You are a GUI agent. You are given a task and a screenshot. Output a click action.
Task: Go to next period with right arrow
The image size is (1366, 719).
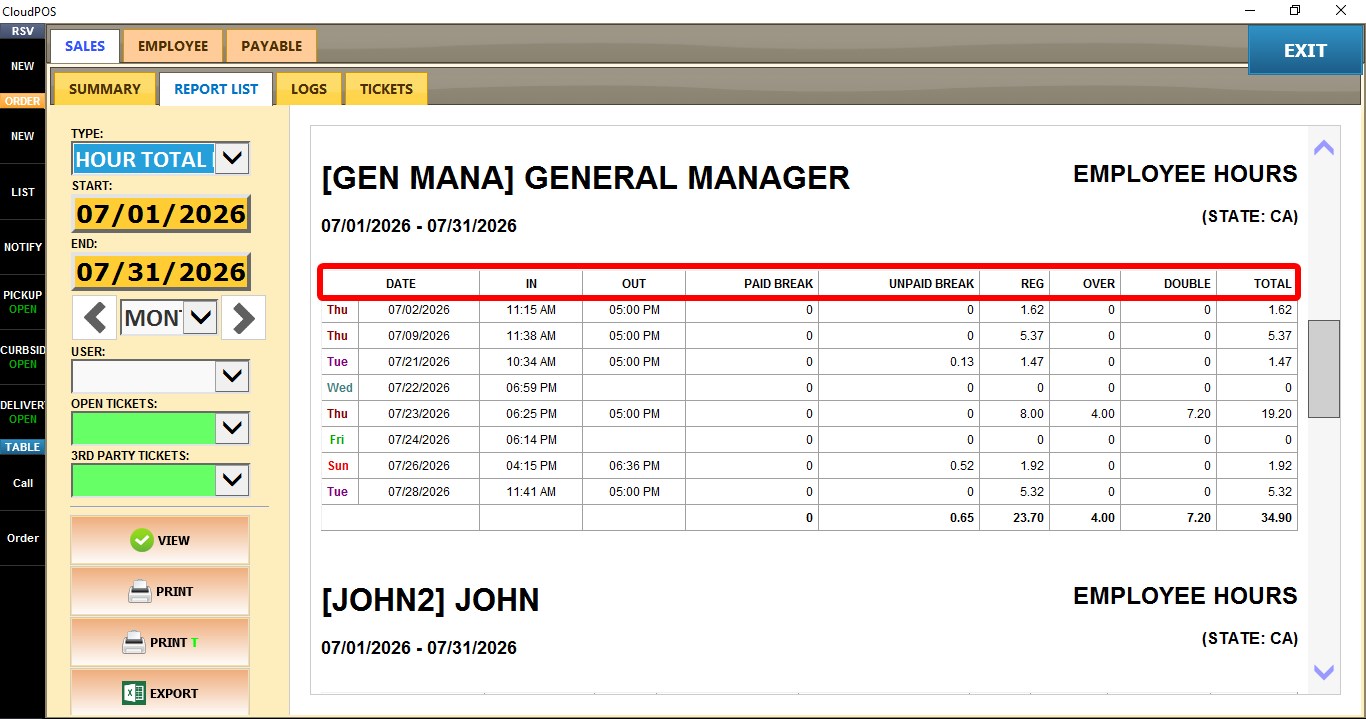[243, 319]
